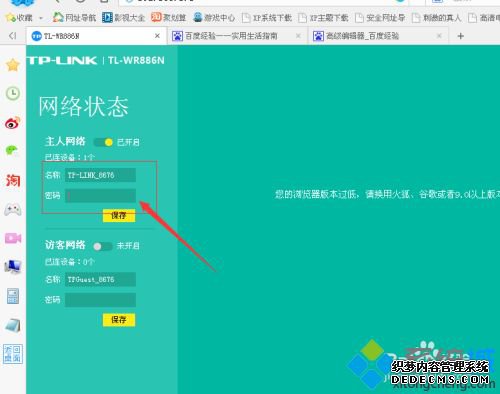This screenshot has width=500, height=394.
Task: Open a new tab with the plus button
Action: click(x=461, y=36)
